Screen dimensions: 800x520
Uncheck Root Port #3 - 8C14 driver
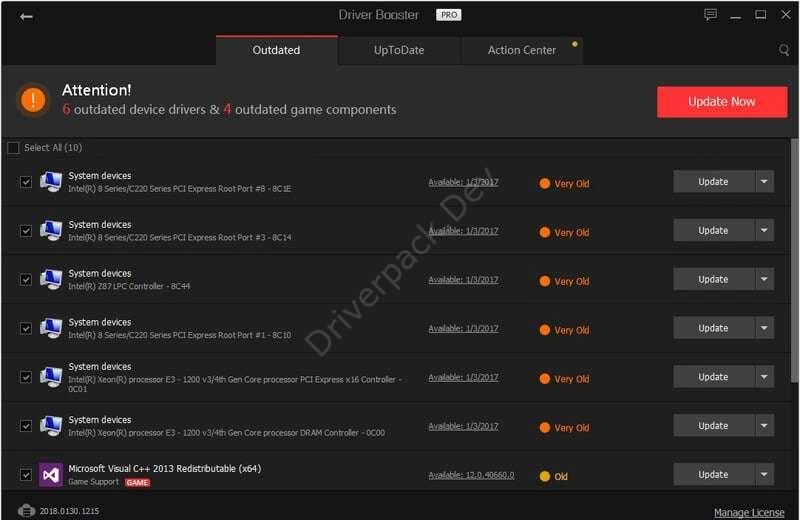pos(26,231)
